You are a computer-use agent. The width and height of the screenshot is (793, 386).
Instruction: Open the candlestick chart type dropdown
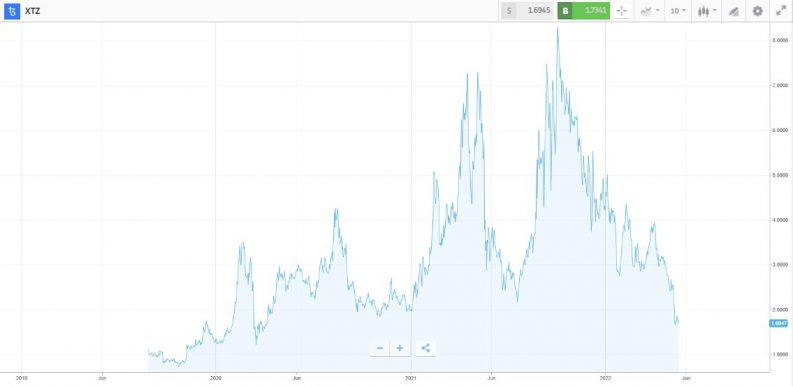tap(707, 11)
